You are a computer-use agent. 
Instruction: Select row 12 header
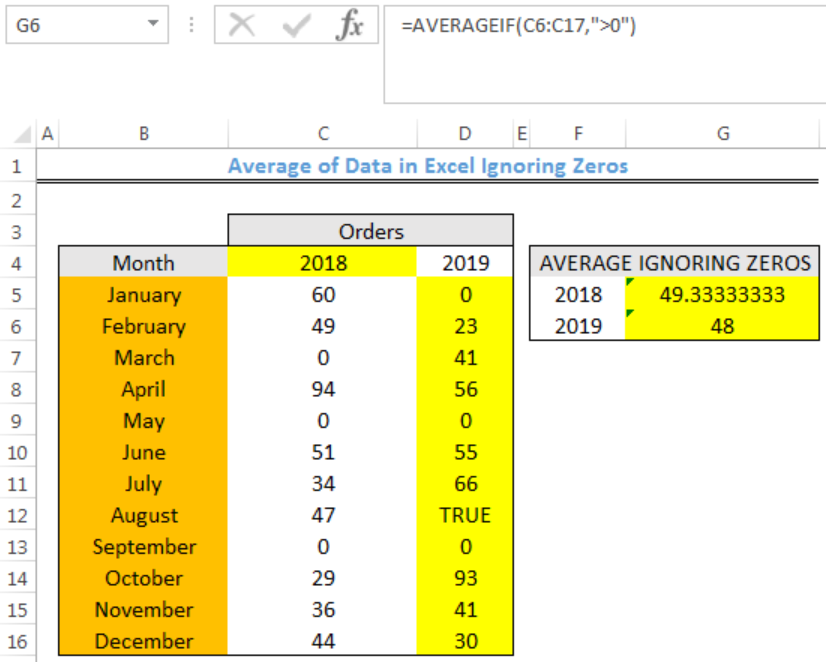click(x=17, y=516)
